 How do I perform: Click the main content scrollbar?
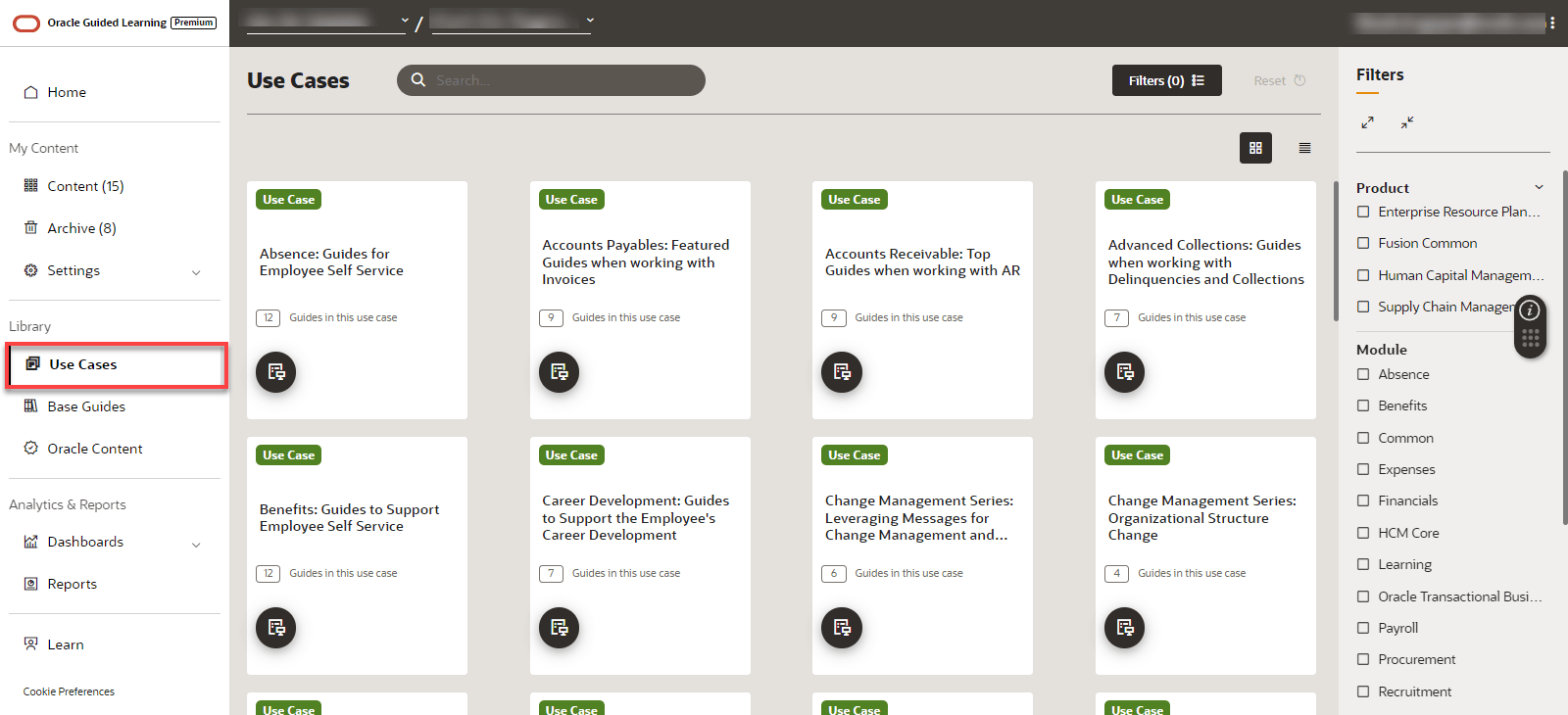click(x=1336, y=251)
